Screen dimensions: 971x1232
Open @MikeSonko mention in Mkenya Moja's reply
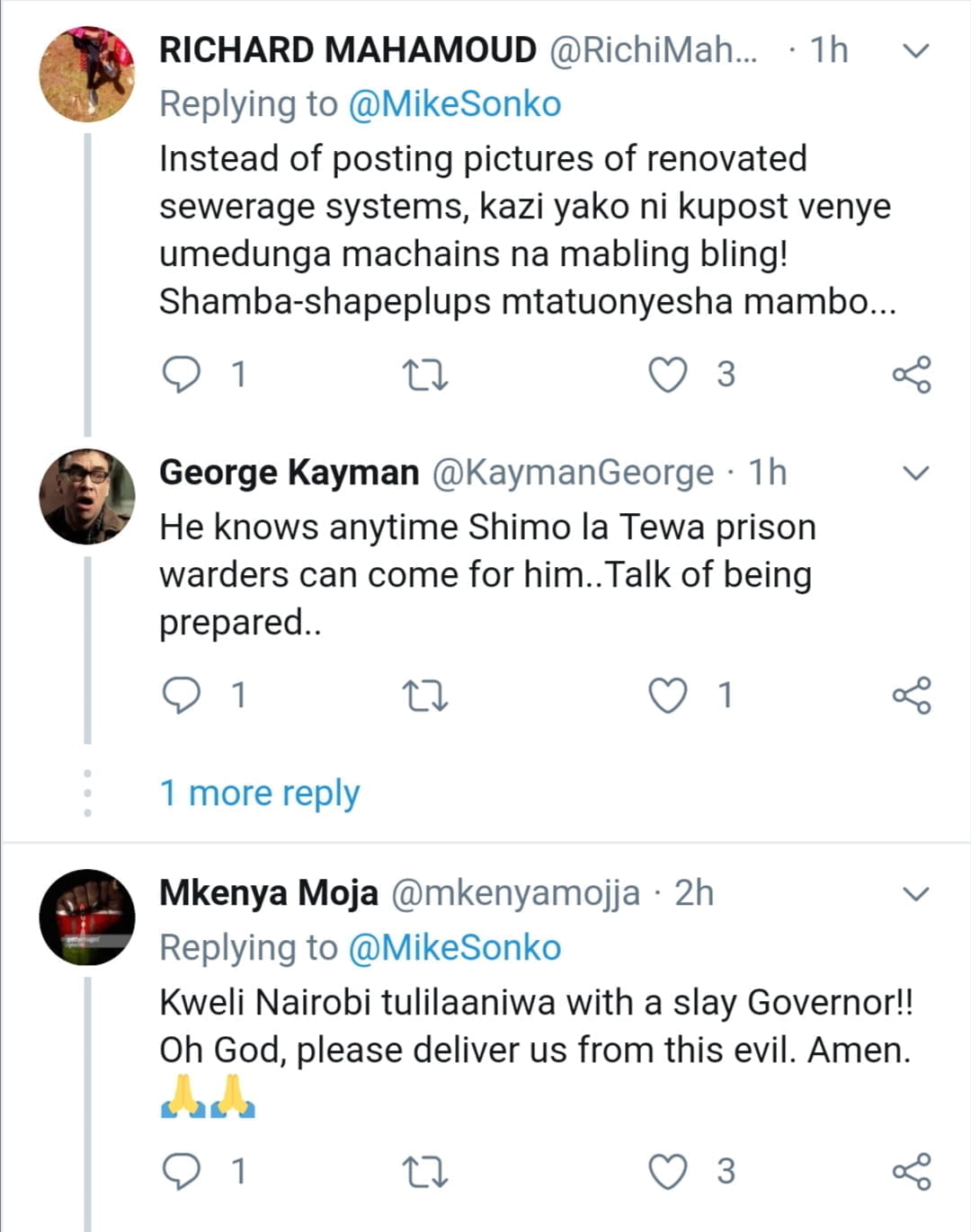coord(454,948)
